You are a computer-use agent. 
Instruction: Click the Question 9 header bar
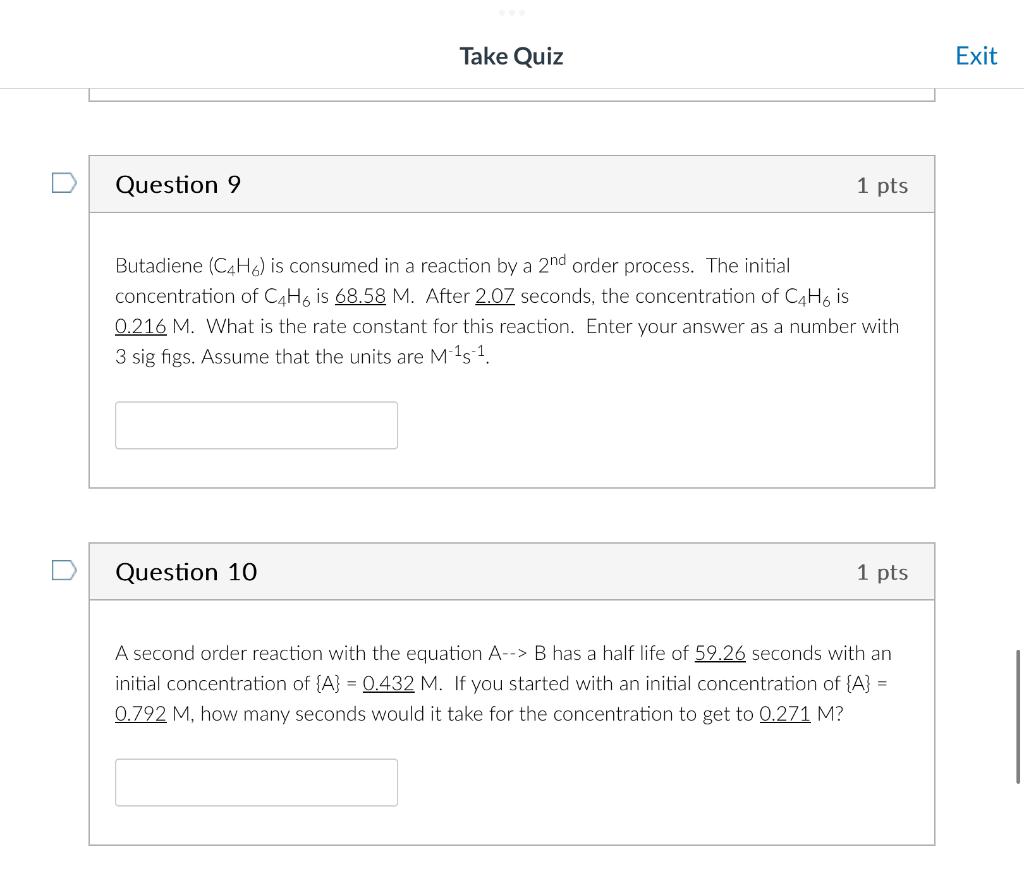tap(512, 184)
